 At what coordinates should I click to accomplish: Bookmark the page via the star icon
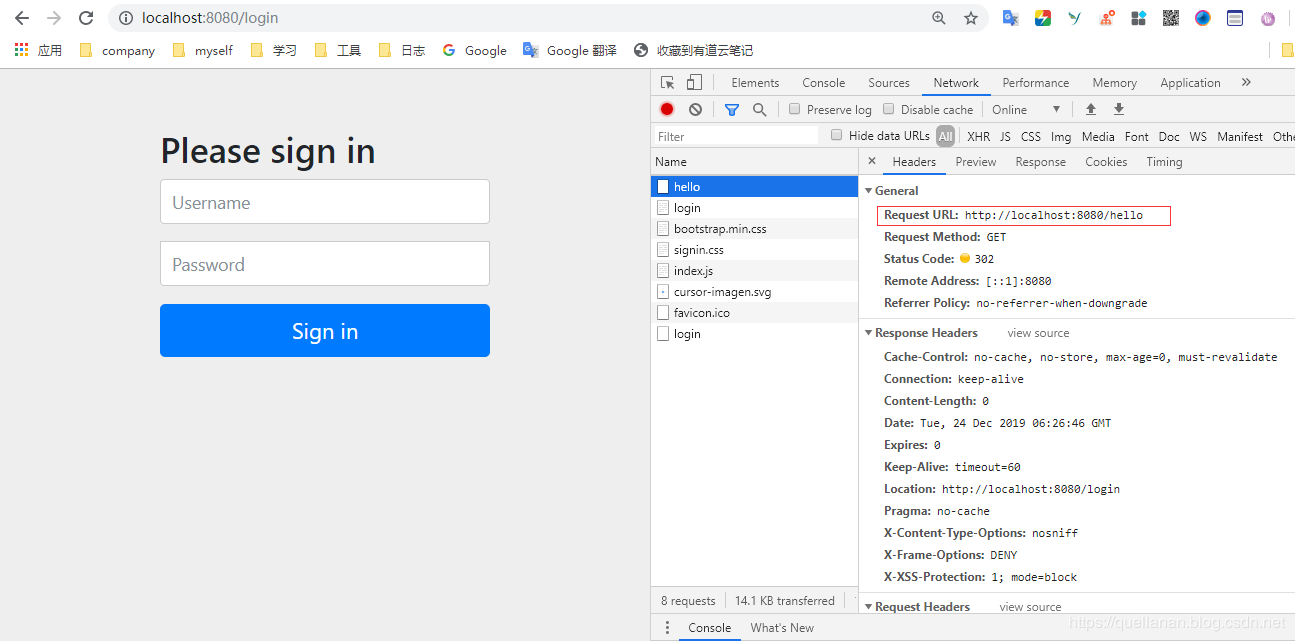(x=971, y=17)
